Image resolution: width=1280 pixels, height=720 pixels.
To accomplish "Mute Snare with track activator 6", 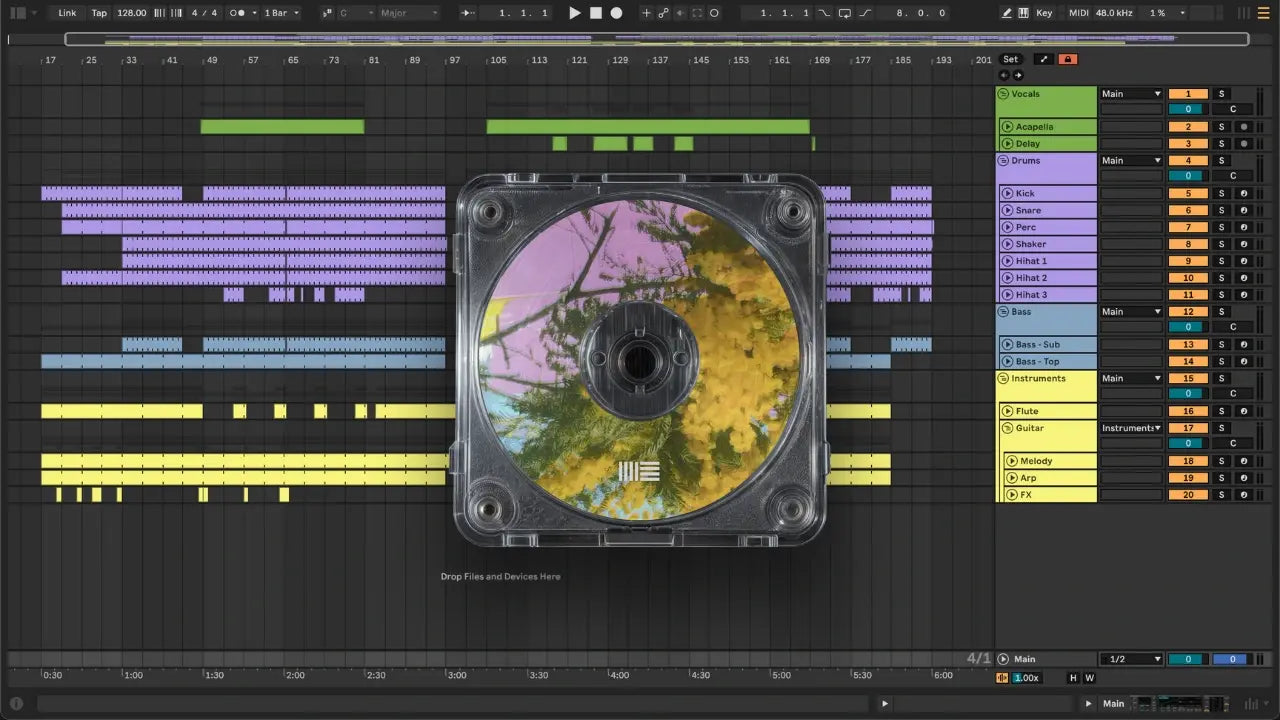I will [1188, 210].
